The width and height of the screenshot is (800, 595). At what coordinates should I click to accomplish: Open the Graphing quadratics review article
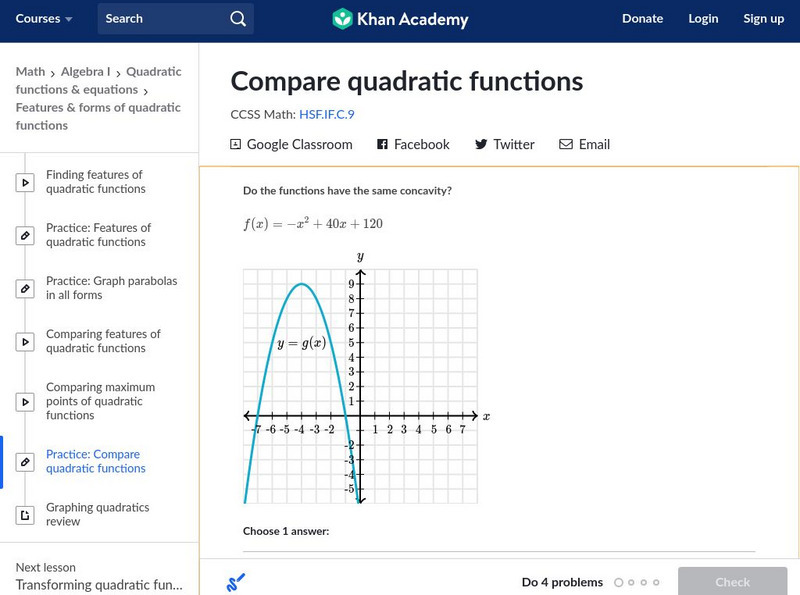(97, 514)
